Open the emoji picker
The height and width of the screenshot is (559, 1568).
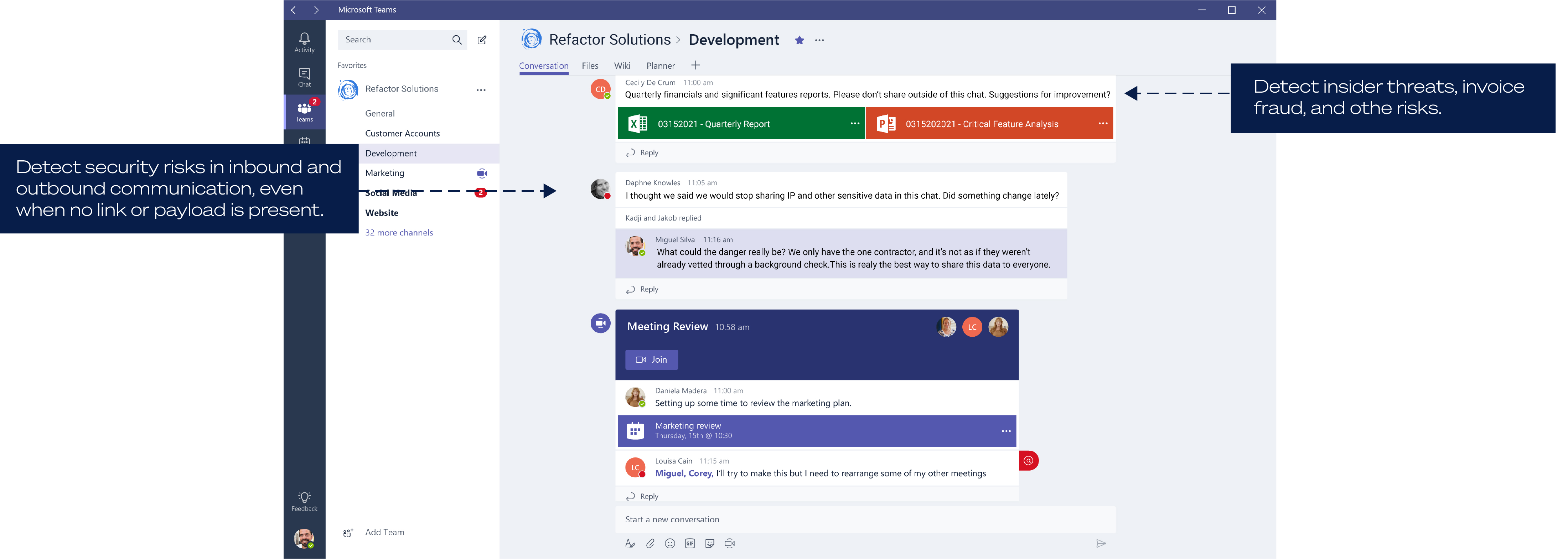pos(669,544)
